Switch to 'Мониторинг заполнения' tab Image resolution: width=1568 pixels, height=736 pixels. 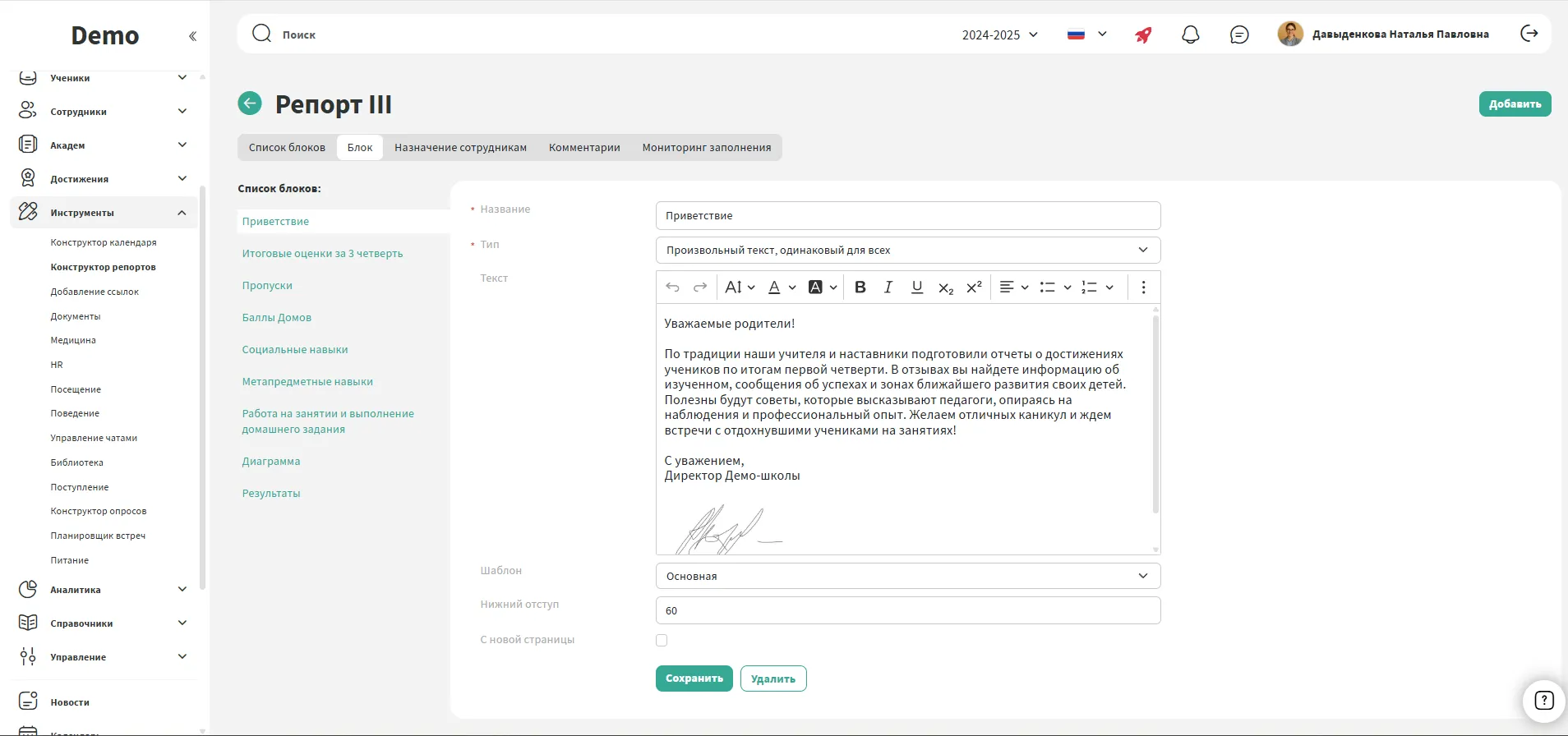click(706, 148)
